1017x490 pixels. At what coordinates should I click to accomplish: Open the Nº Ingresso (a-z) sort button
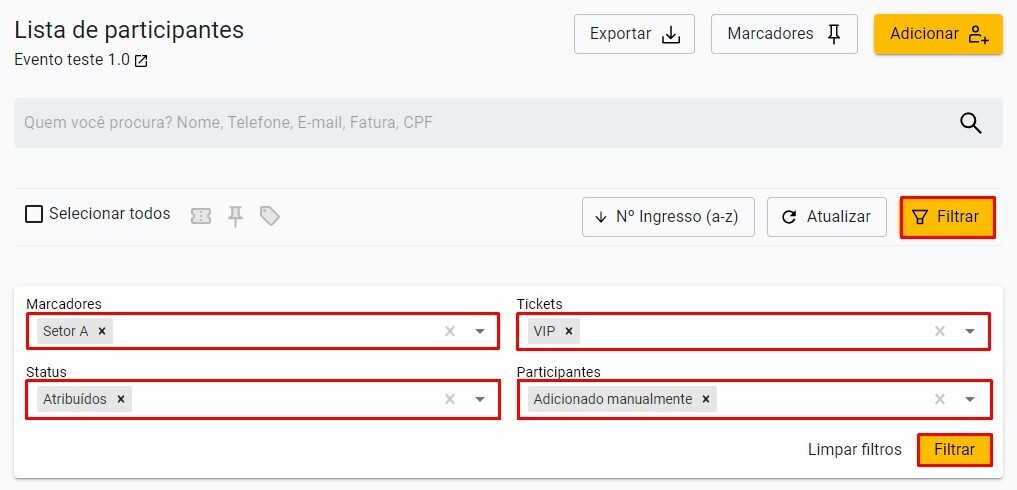pyautogui.click(x=667, y=217)
